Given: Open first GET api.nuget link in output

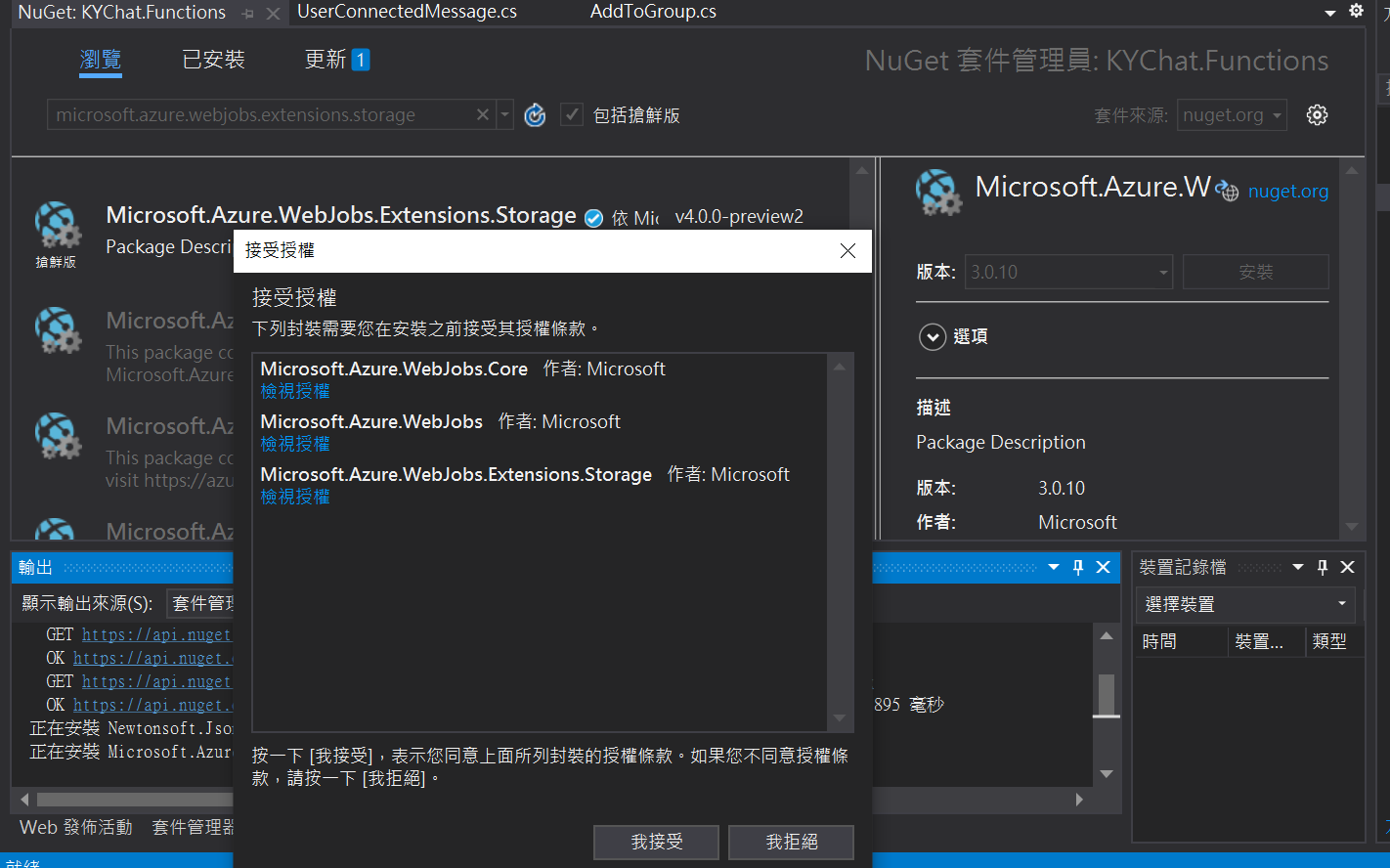Looking at the screenshot, I should tap(156, 634).
